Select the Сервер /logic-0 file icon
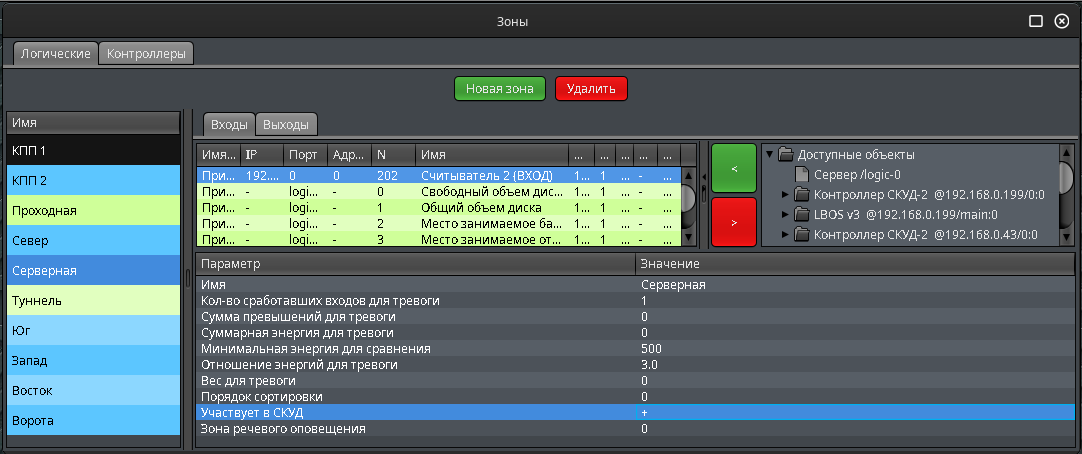Image resolution: width=1082 pixels, height=454 pixels. (x=802, y=175)
